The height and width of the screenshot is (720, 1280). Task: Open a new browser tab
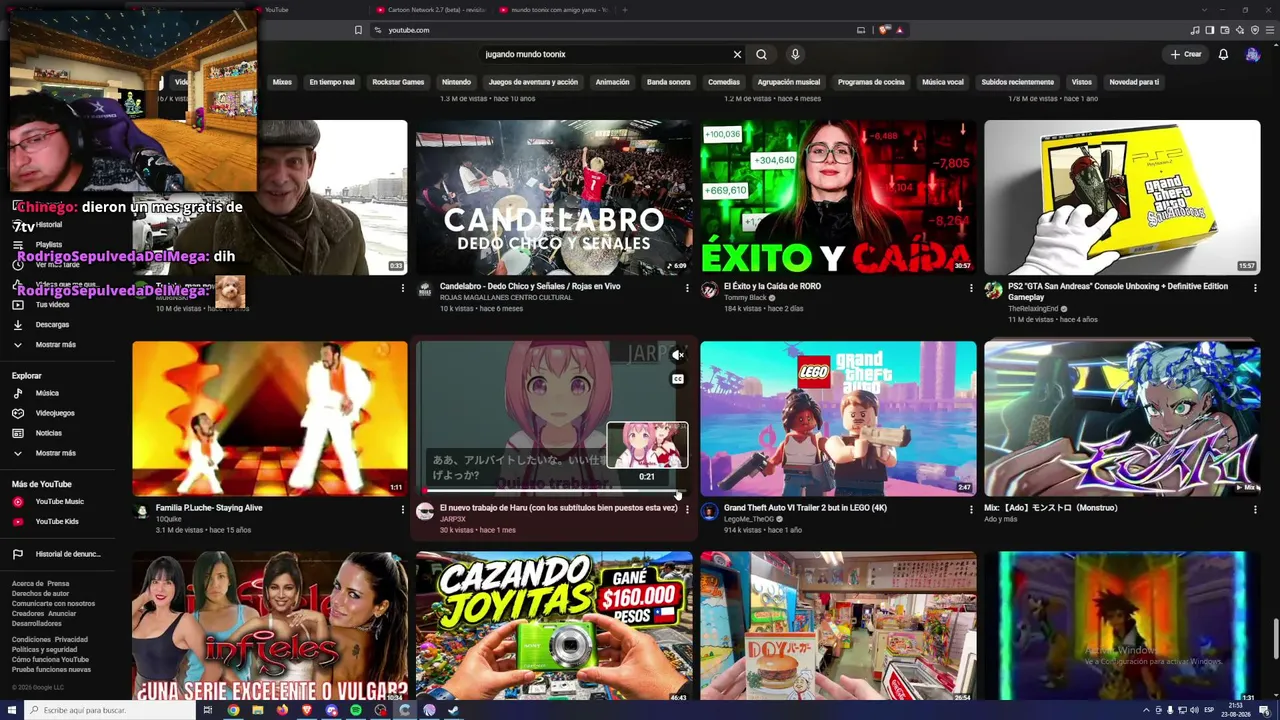[x=625, y=10]
